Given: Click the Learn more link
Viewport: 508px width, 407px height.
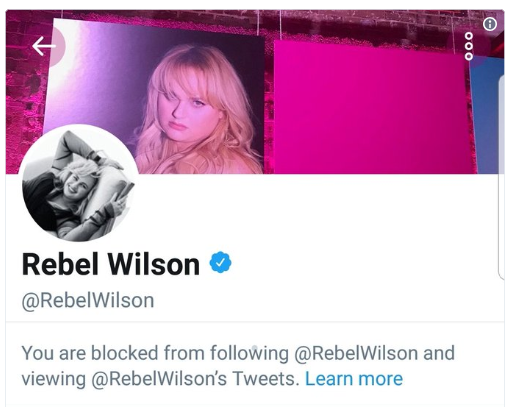Looking at the screenshot, I should coord(354,379).
